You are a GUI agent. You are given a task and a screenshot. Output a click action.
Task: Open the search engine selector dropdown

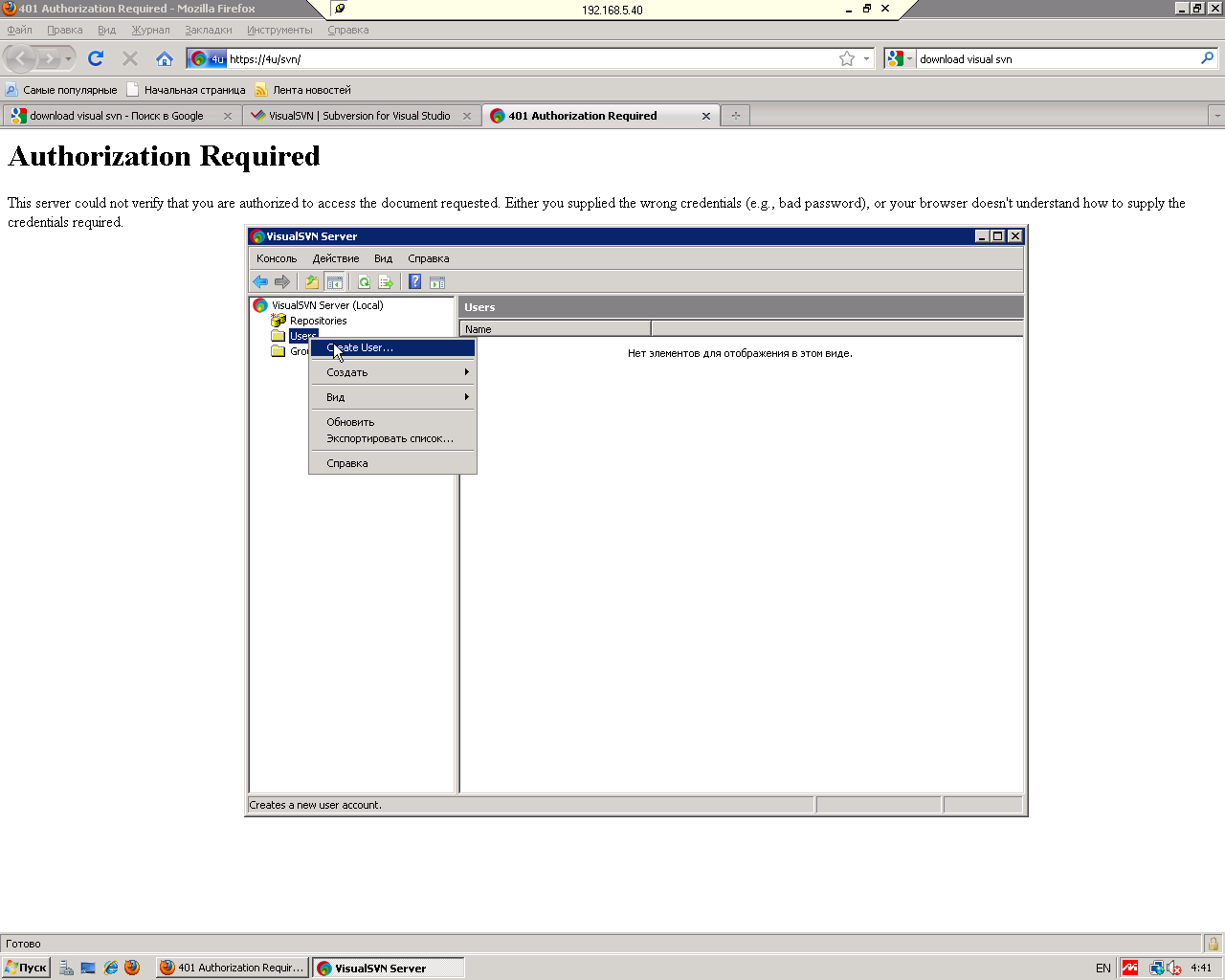click(899, 58)
